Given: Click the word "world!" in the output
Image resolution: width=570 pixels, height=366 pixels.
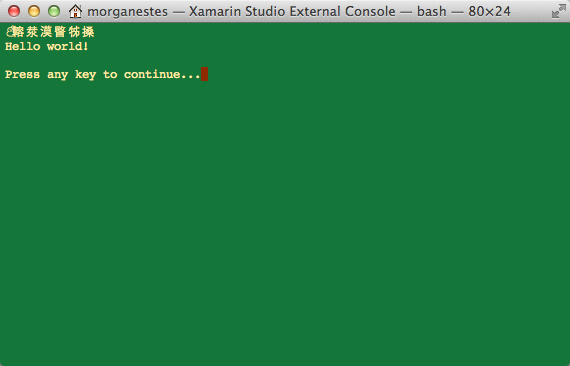Looking at the screenshot, I should 68,46.
